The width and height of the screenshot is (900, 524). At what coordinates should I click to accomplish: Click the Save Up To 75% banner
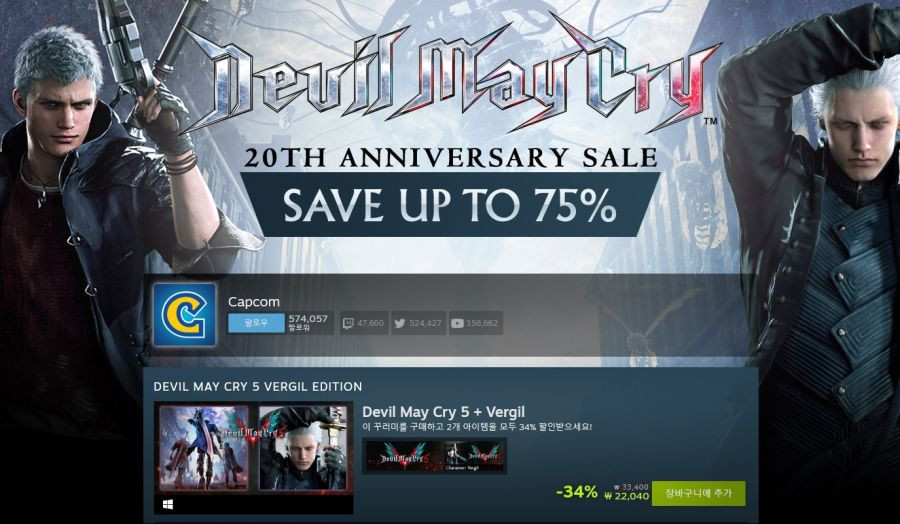(450, 205)
